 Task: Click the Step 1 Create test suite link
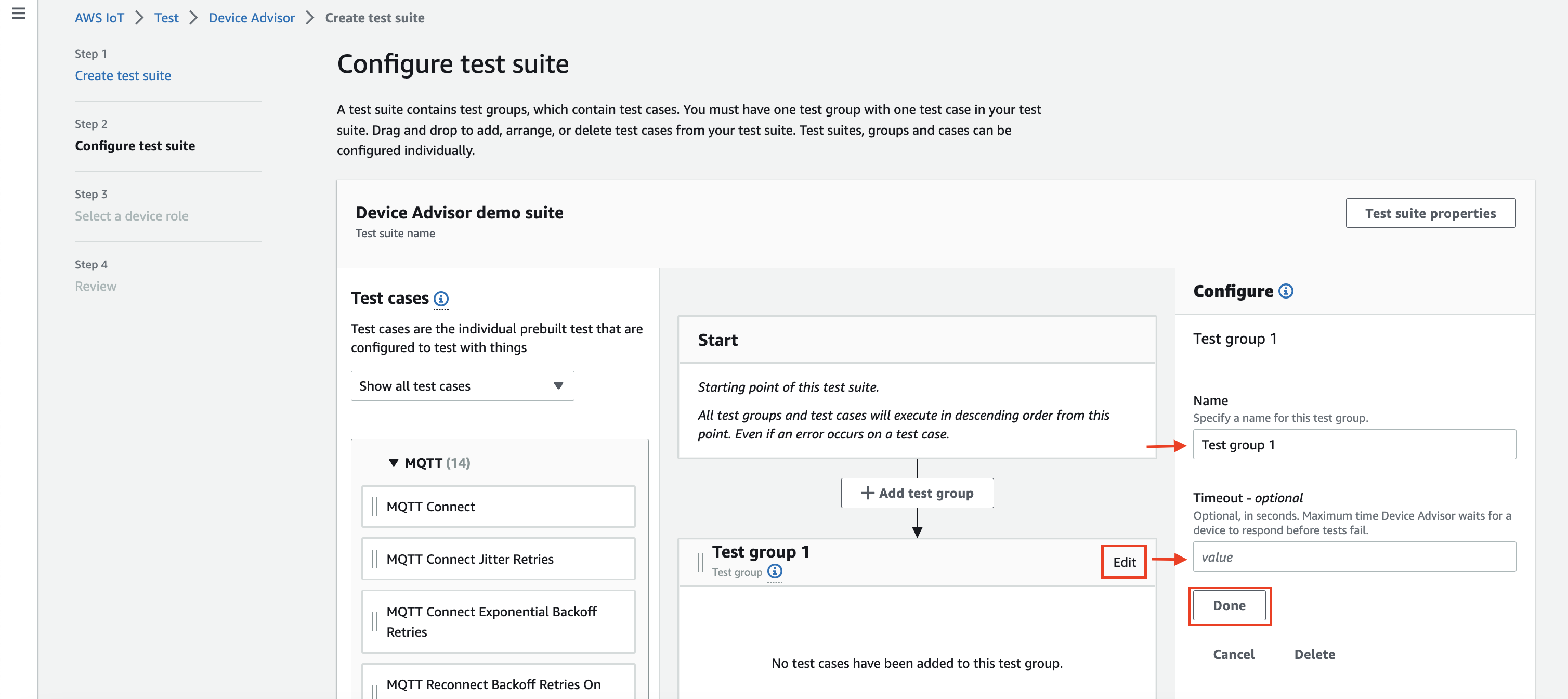(123, 75)
